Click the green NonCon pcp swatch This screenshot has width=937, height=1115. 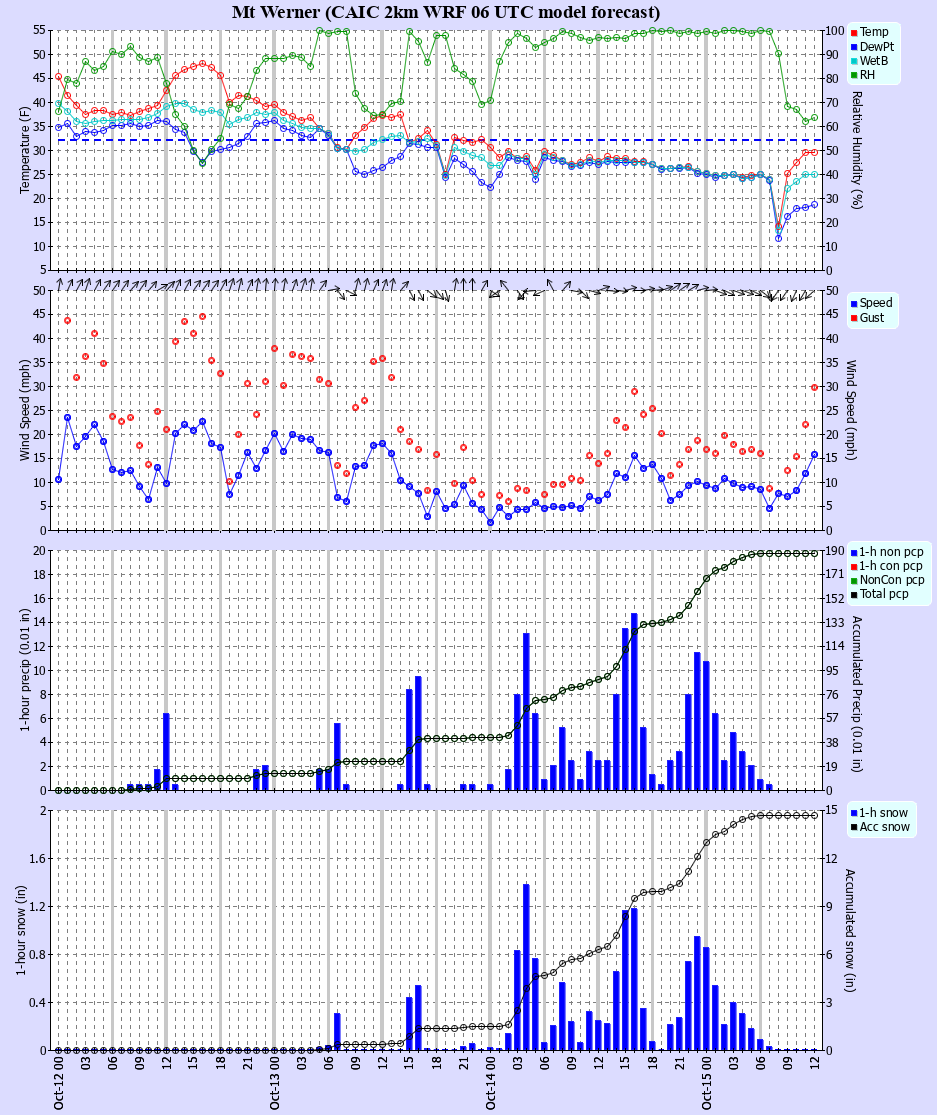[x=853, y=581]
